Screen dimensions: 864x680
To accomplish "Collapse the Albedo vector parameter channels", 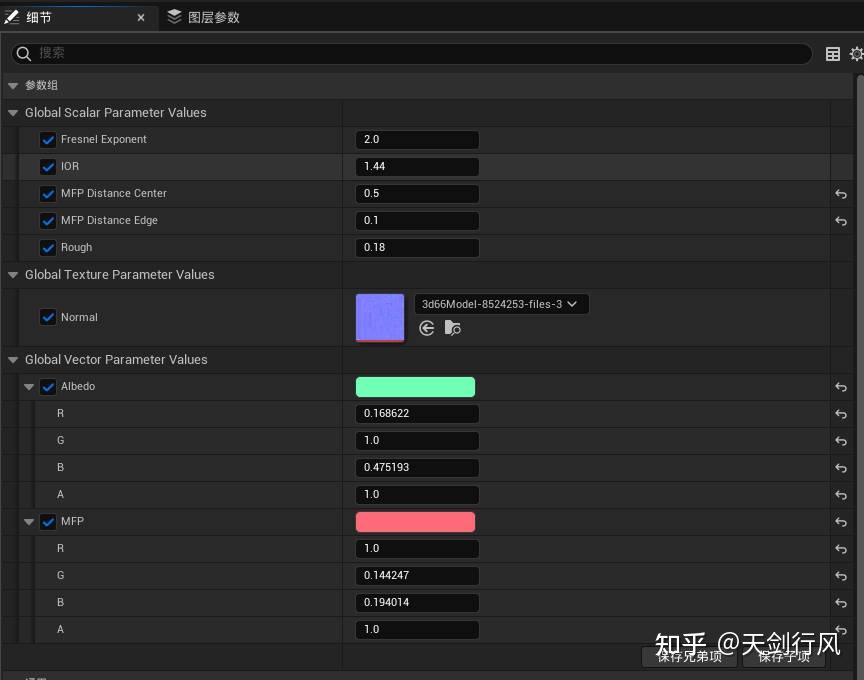I will click(29, 386).
